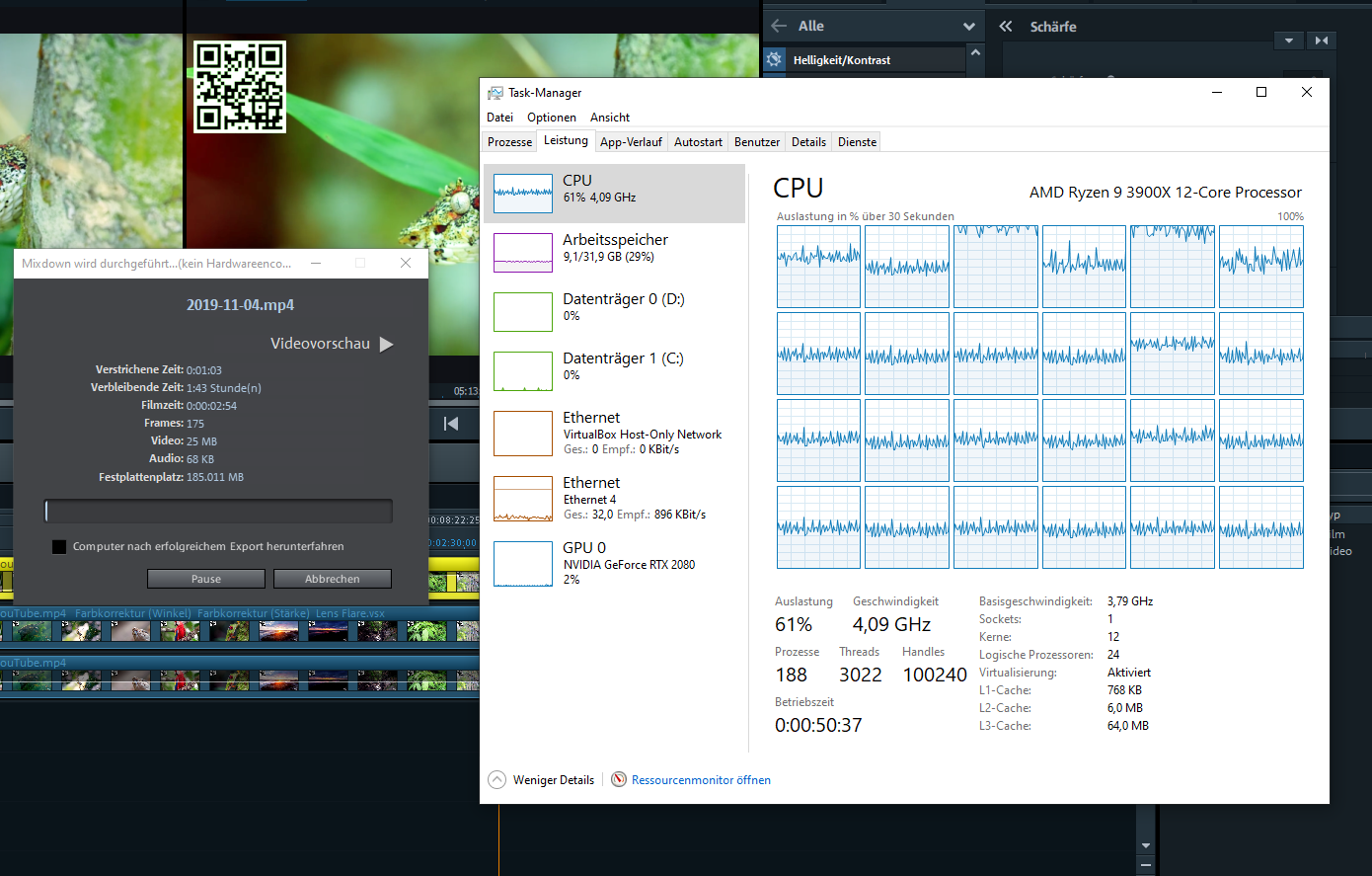Switch to the Benutzer tab
The width and height of the screenshot is (1372, 876).
click(x=757, y=142)
